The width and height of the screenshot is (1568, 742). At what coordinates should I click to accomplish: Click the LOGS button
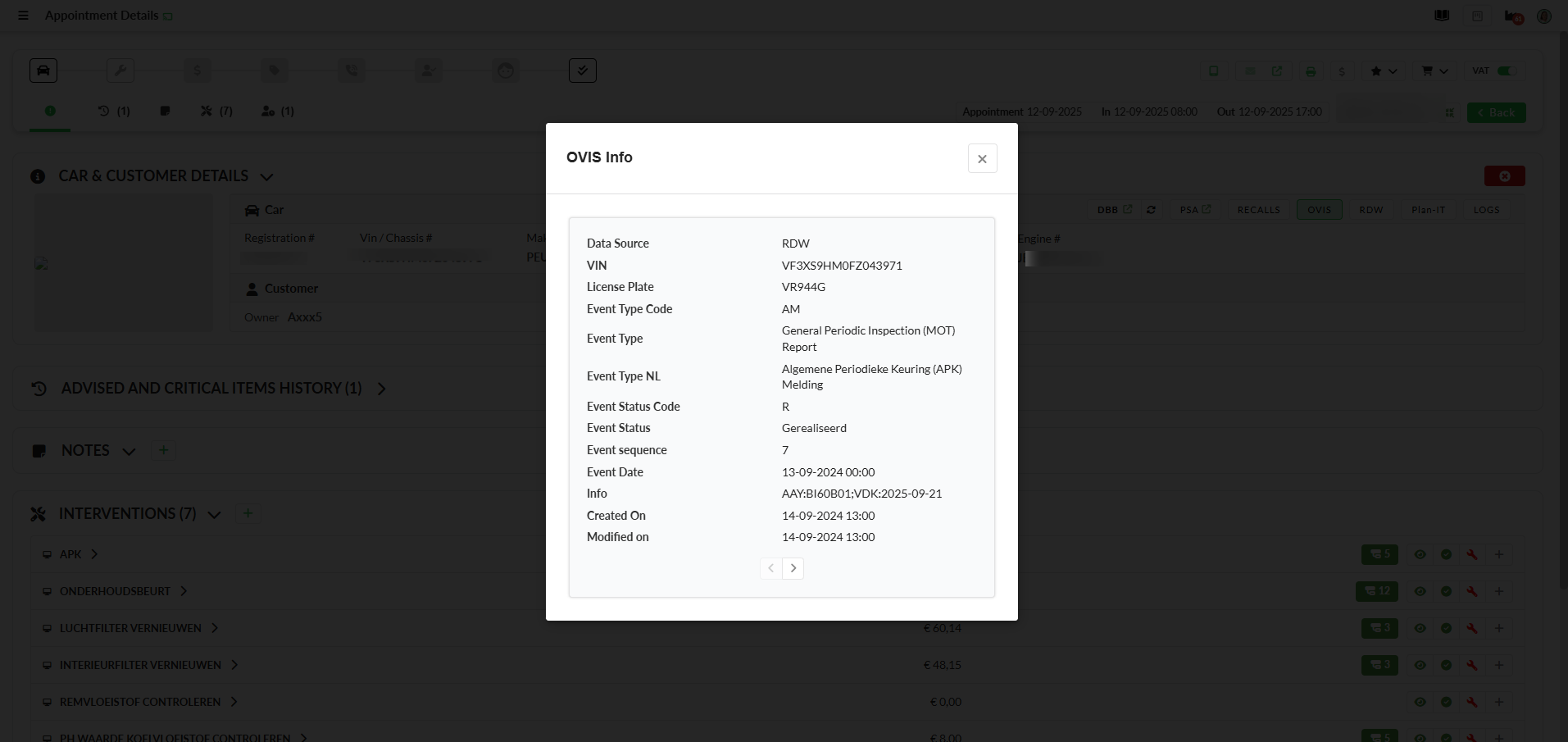pos(1486,210)
